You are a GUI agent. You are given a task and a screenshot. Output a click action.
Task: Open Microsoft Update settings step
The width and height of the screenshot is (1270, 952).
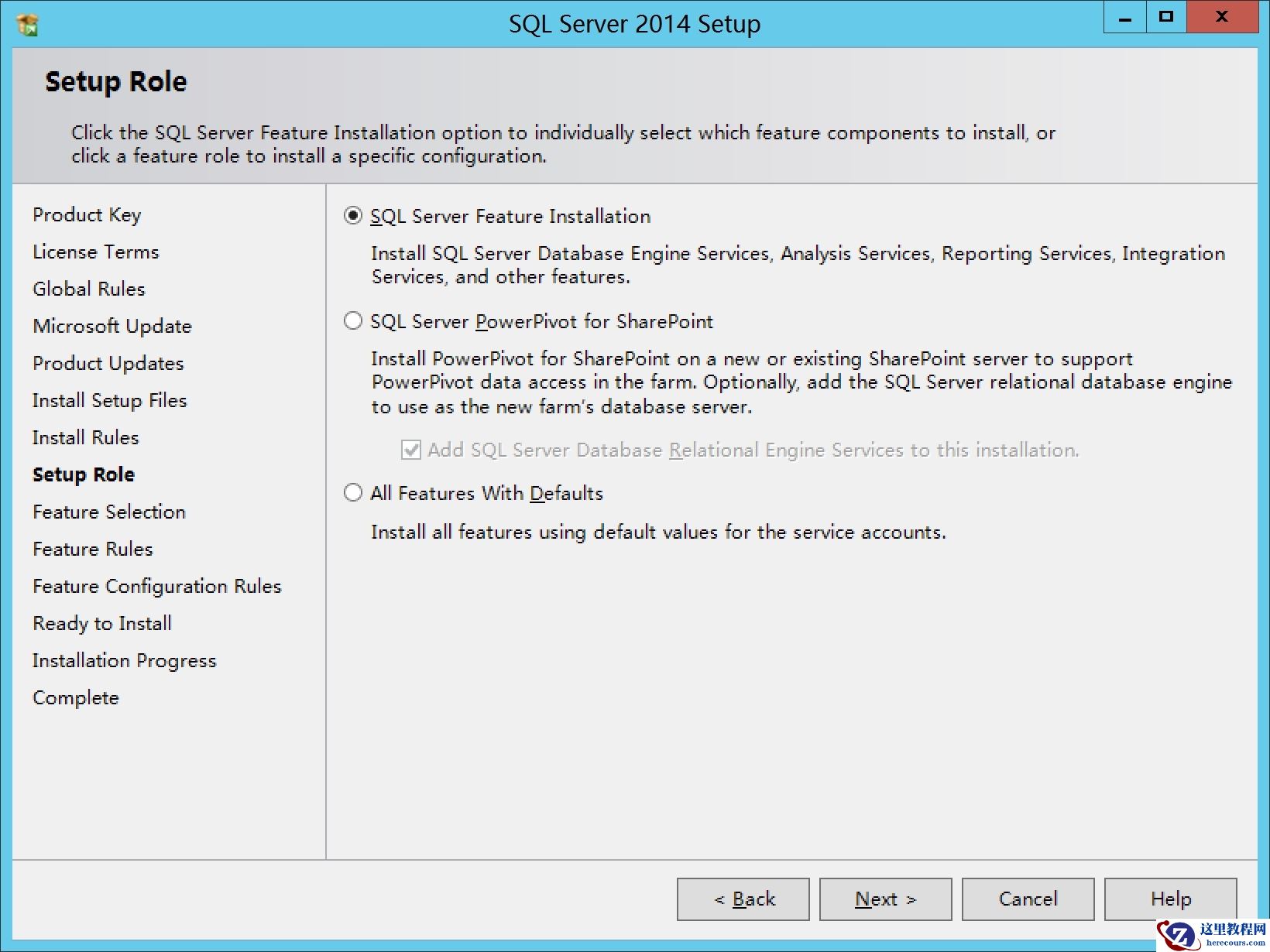click(112, 326)
